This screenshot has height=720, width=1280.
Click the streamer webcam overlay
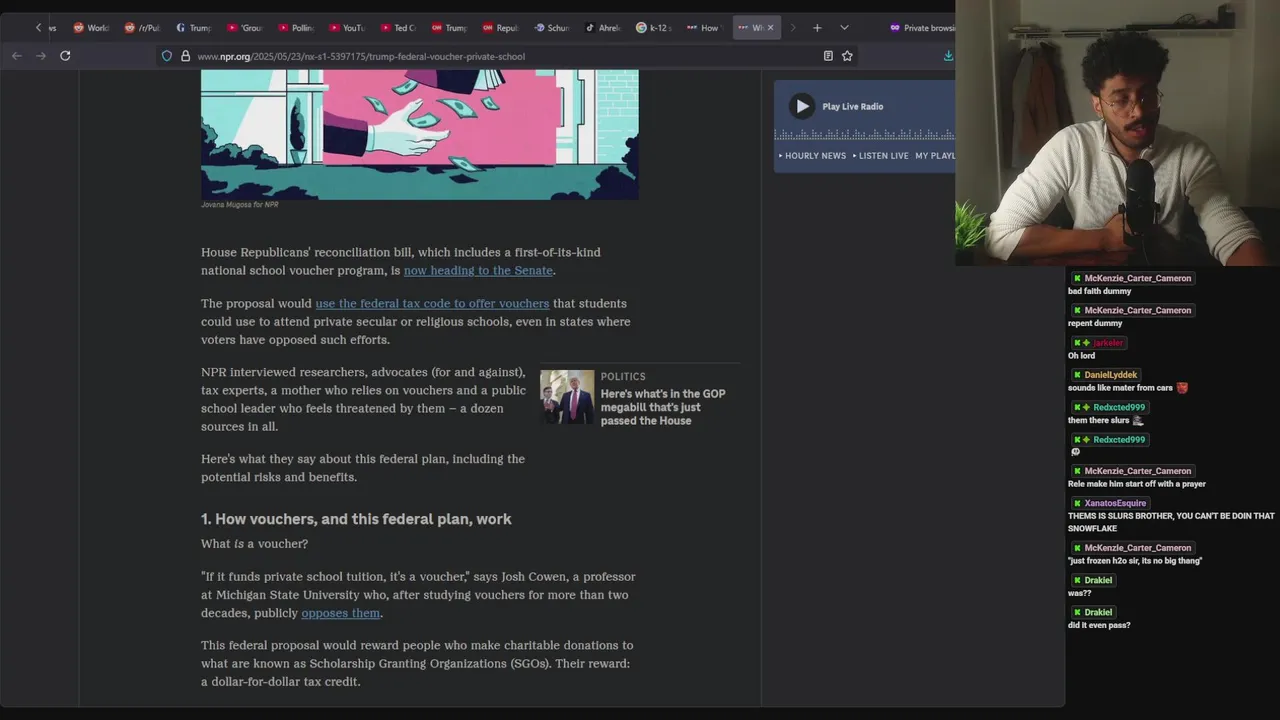coord(1117,133)
